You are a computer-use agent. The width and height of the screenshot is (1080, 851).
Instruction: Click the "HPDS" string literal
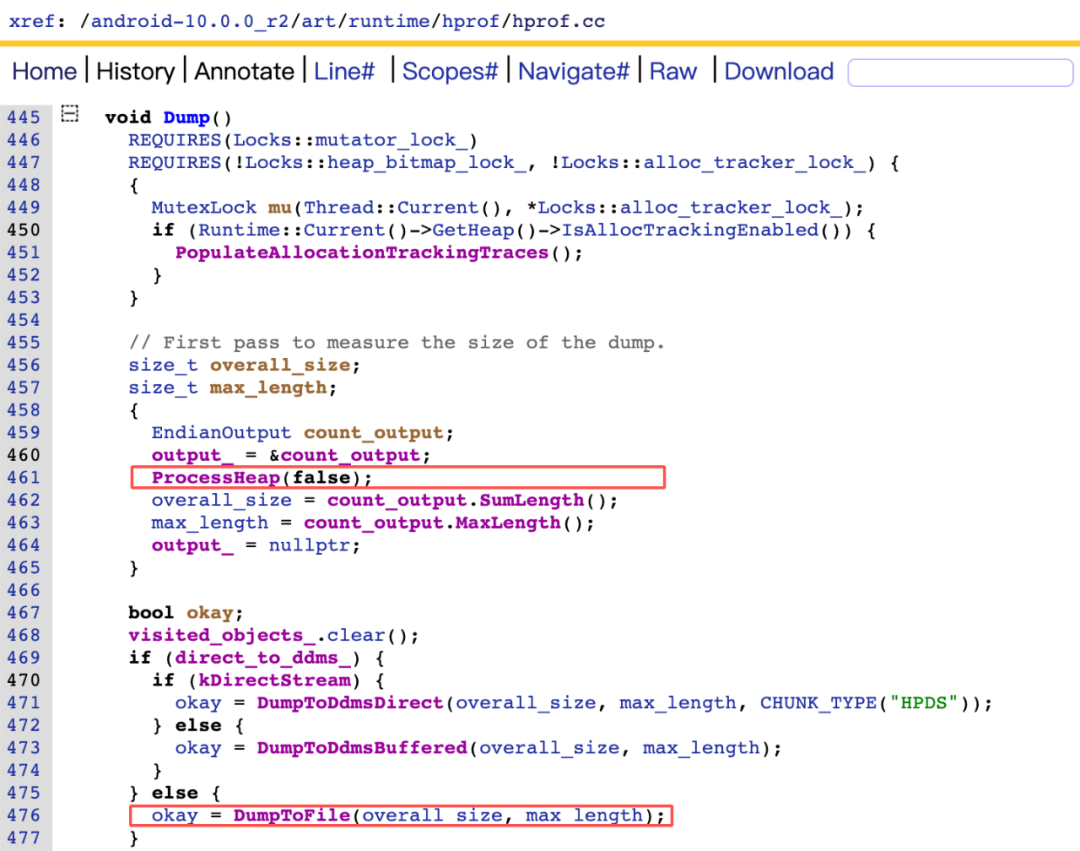click(x=923, y=703)
